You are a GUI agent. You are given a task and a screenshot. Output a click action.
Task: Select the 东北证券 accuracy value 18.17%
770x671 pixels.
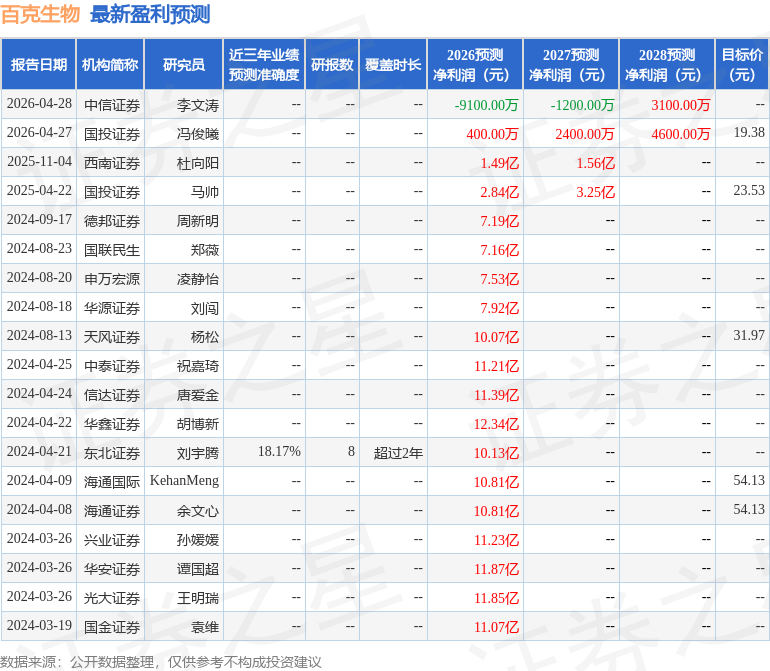pos(279,452)
